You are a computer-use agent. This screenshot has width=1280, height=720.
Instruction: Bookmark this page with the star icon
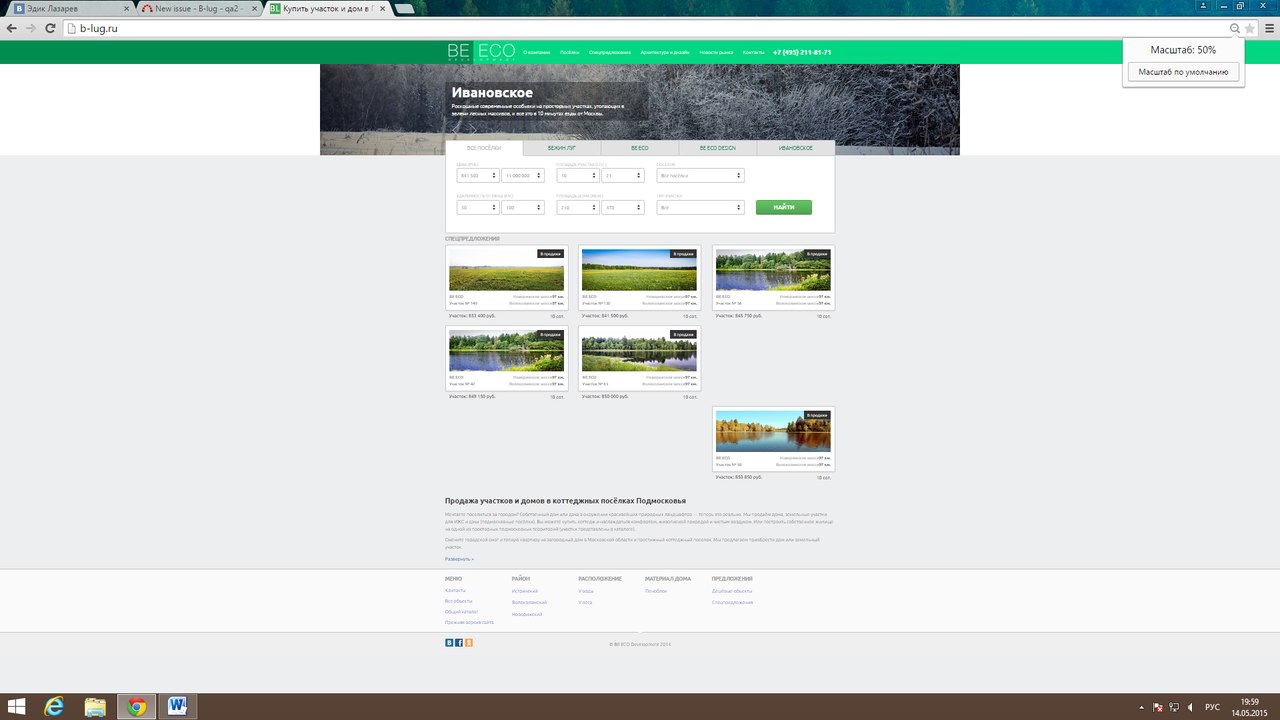[x=1250, y=29]
